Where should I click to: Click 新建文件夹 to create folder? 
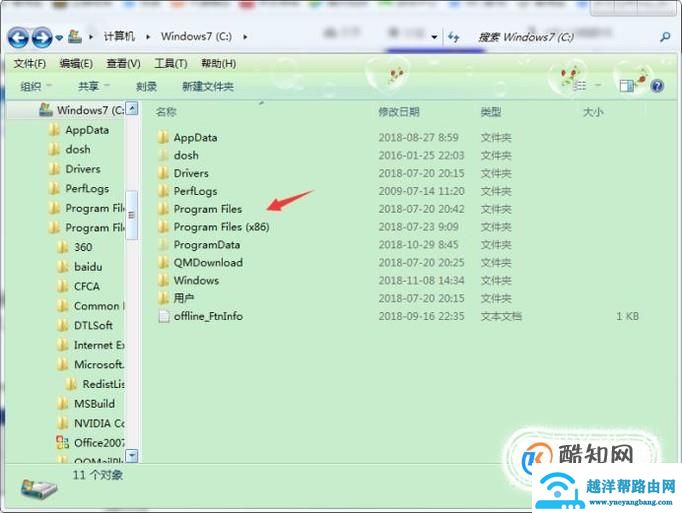pos(208,87)
